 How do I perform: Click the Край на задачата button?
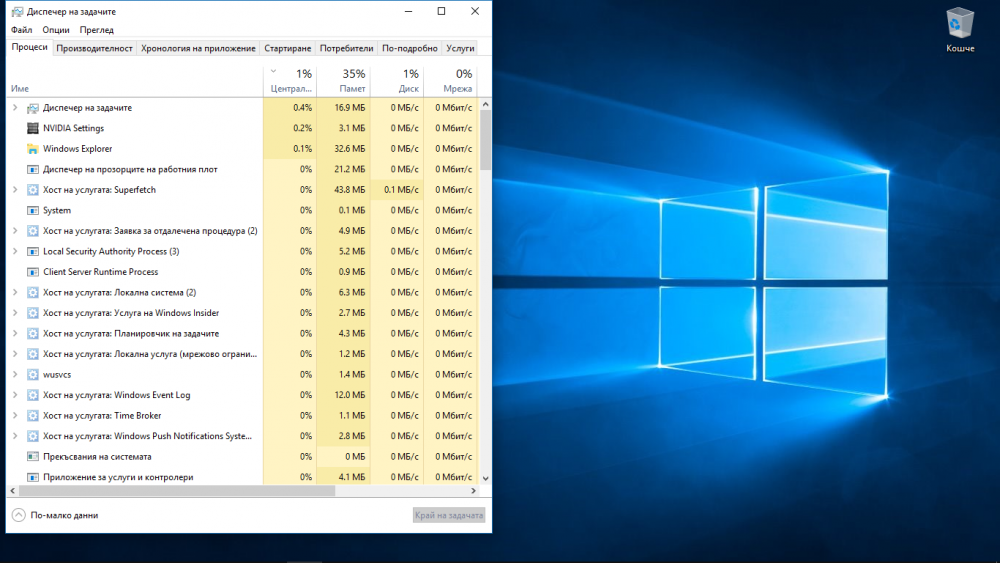click(x=449, y=515)
